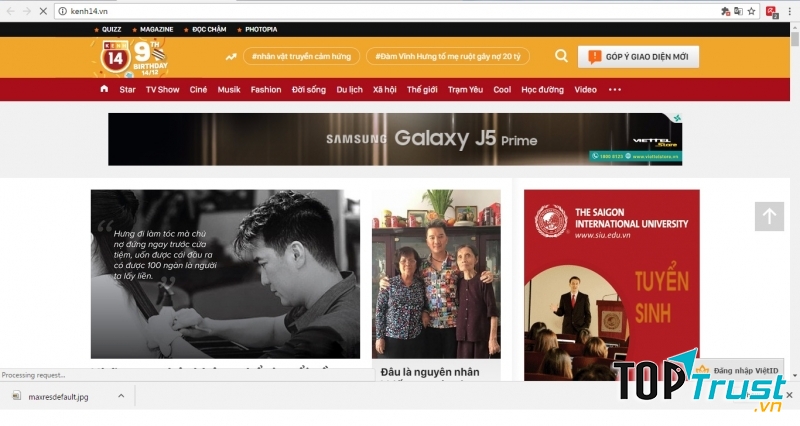The height and width of the screenshot is (426, 800).
Task: Click the search magnifier icon
Action: (561, 57)
